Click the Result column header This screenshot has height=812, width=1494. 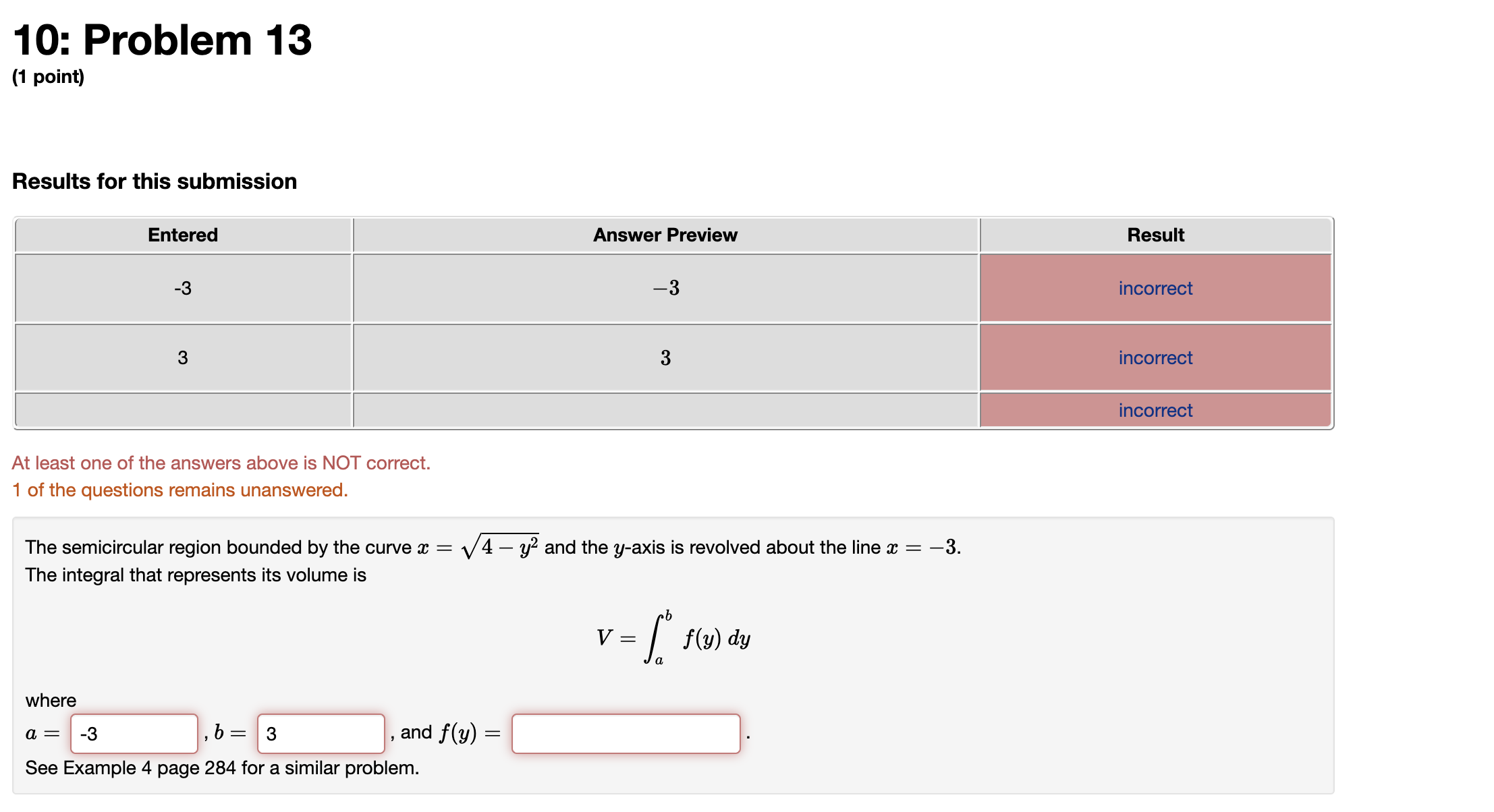[x=1155, y=235]
